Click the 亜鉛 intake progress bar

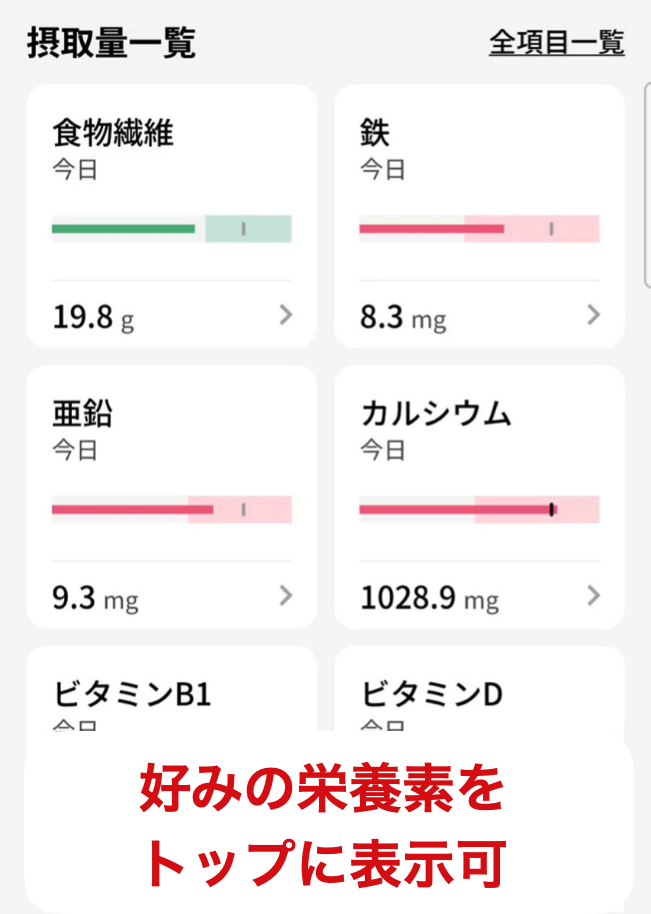coord(171,509)
